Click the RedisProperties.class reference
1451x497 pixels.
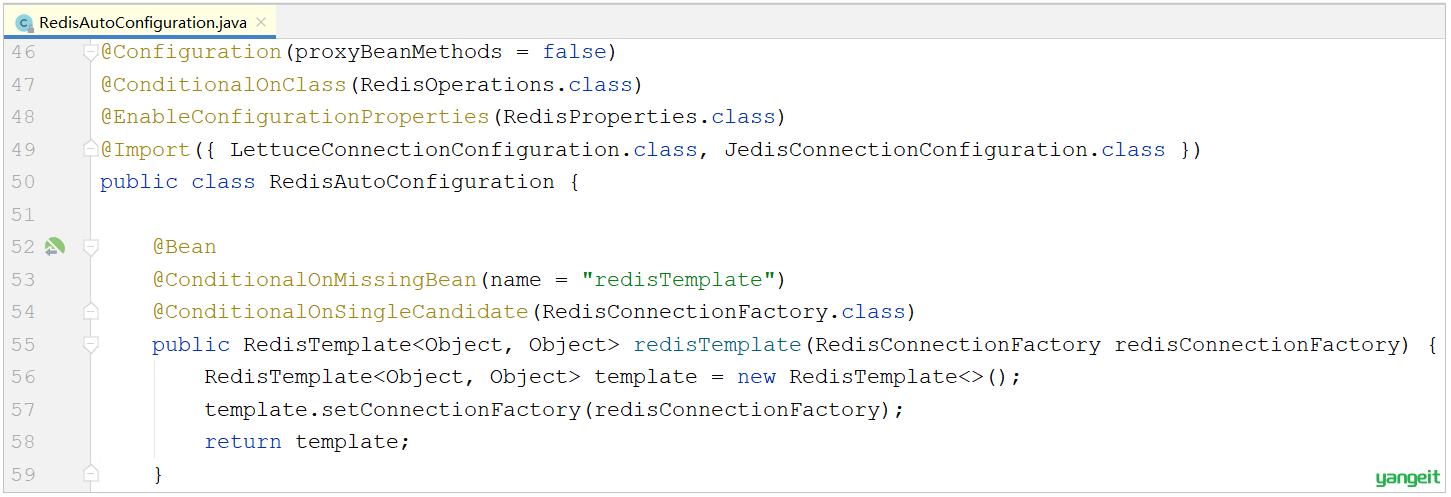[639, 117]
